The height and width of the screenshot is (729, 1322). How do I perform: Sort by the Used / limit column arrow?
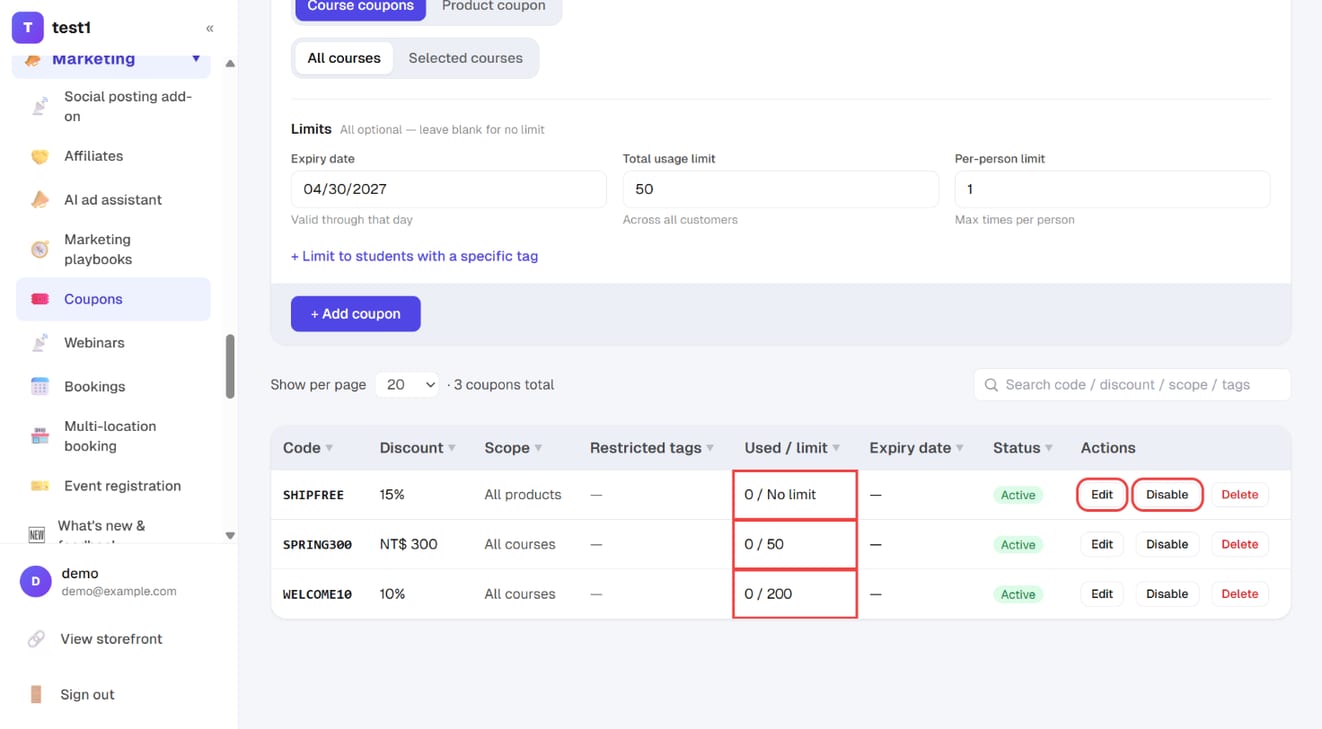point(836,448)
